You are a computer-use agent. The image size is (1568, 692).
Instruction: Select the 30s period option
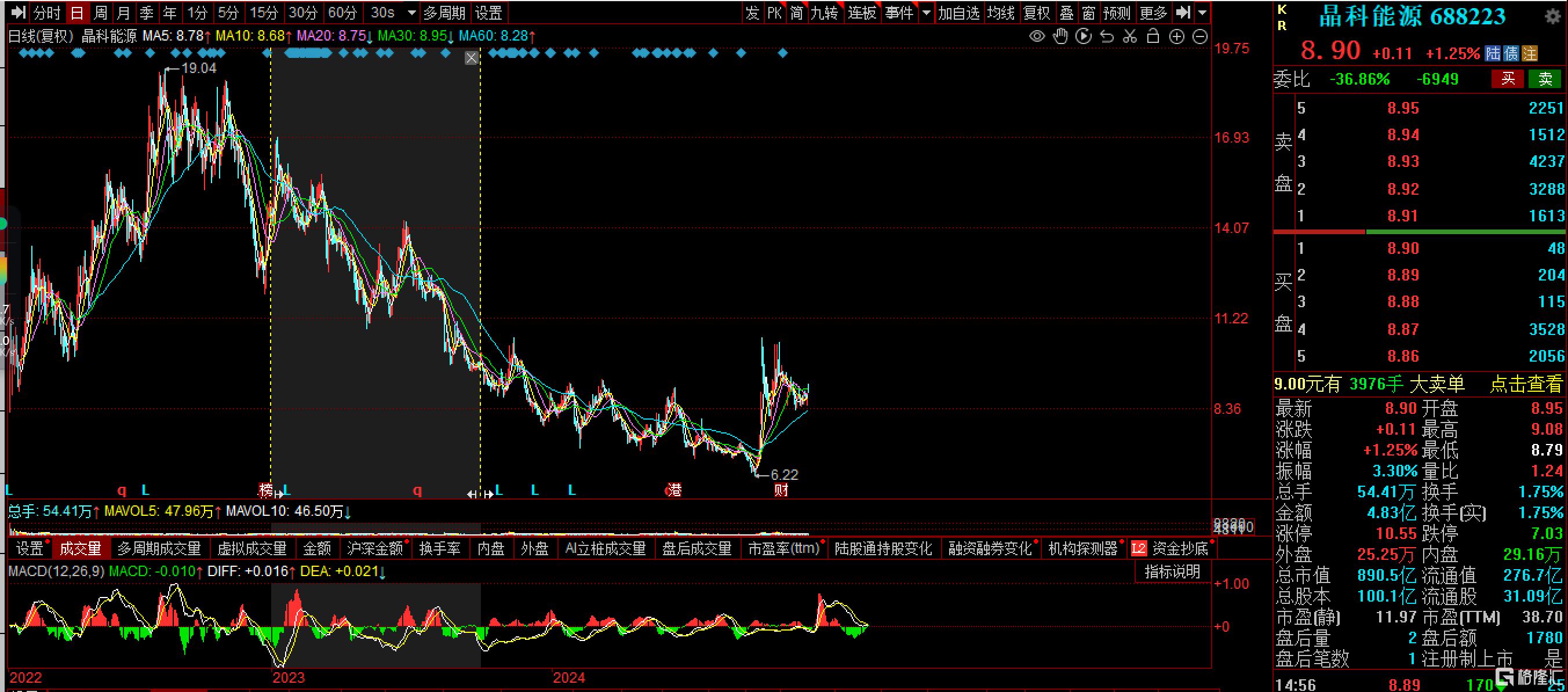(382, 12)
